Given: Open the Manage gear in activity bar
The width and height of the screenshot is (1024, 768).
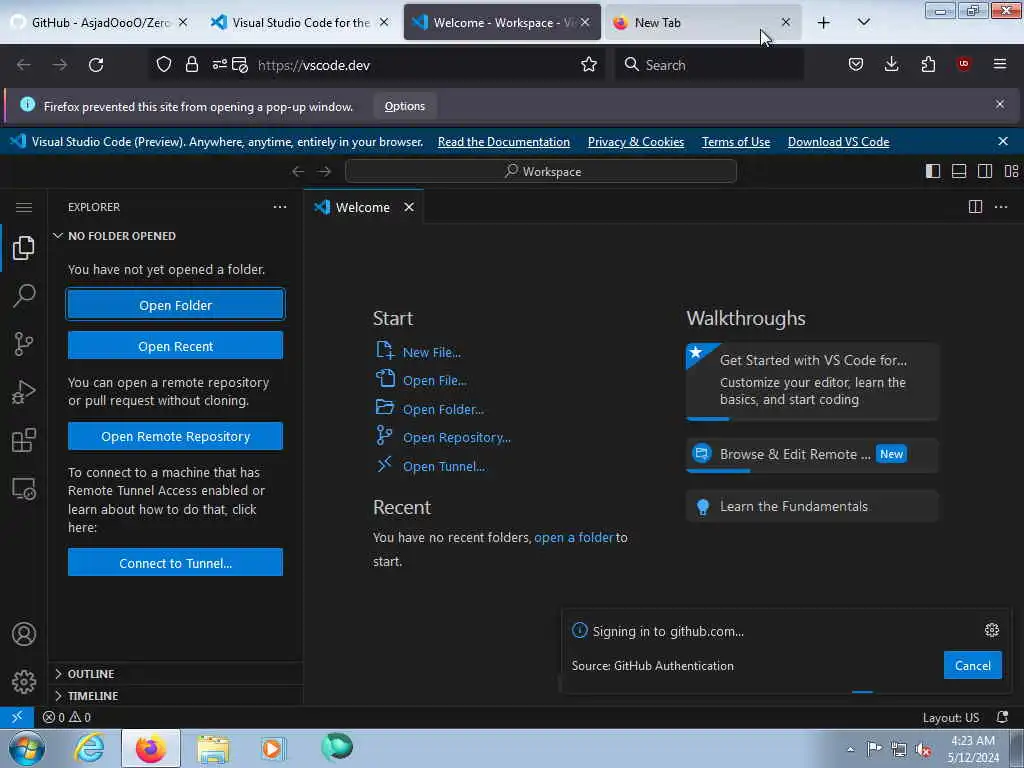Looking at the screenshot, I should click(24, 682).
